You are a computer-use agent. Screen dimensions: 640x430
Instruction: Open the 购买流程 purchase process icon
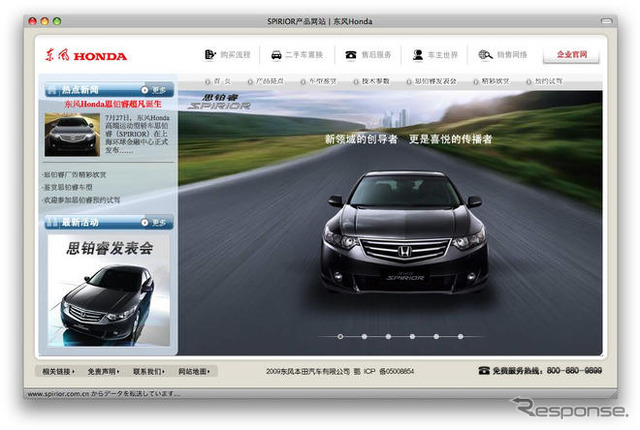[x=210, y=54]
